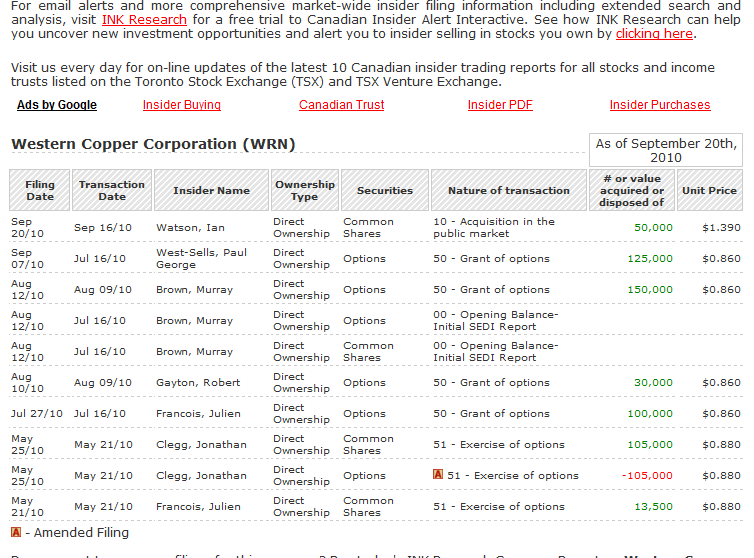Click the amended filing icon in Clegg Options row

coord(438,475)
